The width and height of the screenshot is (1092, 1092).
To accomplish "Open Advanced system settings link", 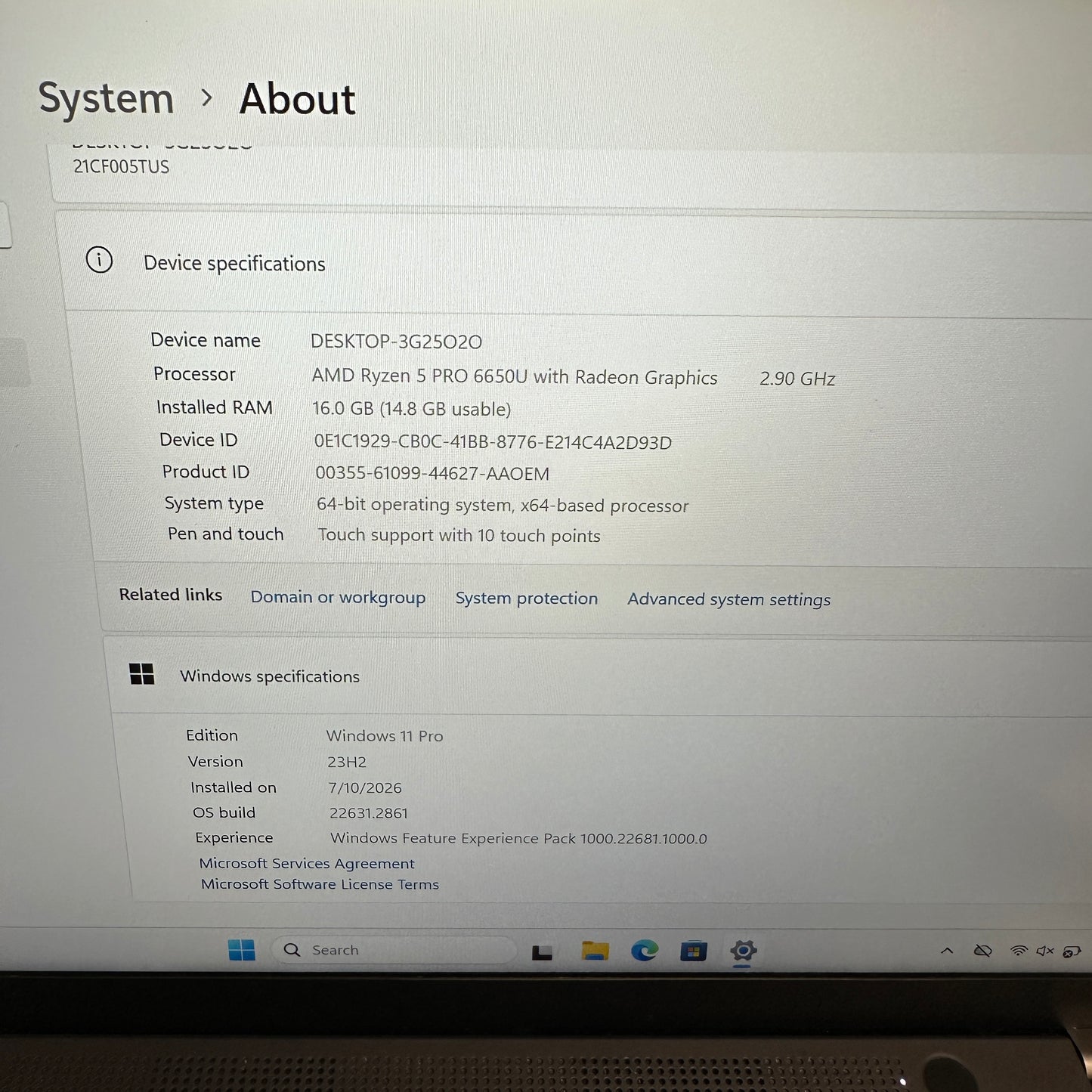I will (729, 599).
